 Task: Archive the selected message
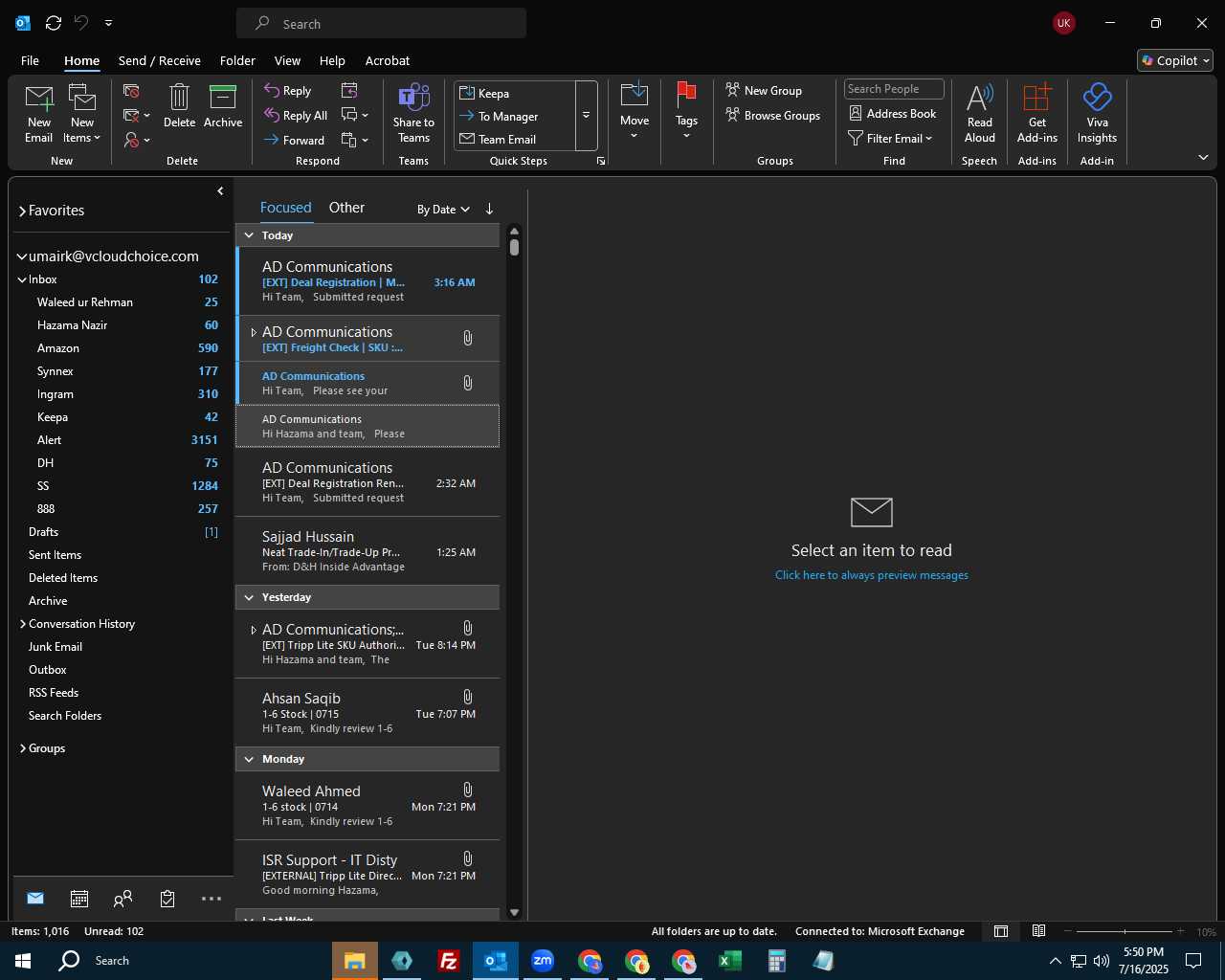(223, 106)
